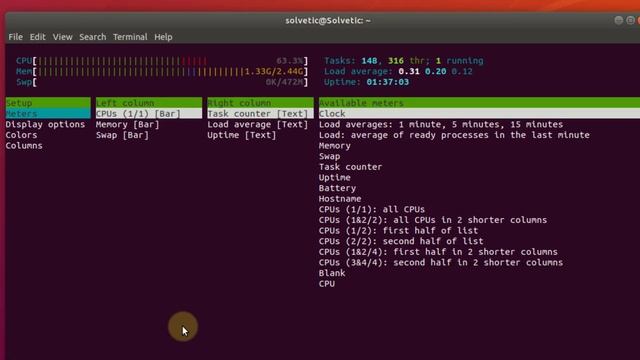Select CPUs (2/2): second half of list
This screenshot has width=640, height=360.
coord(401,241)
